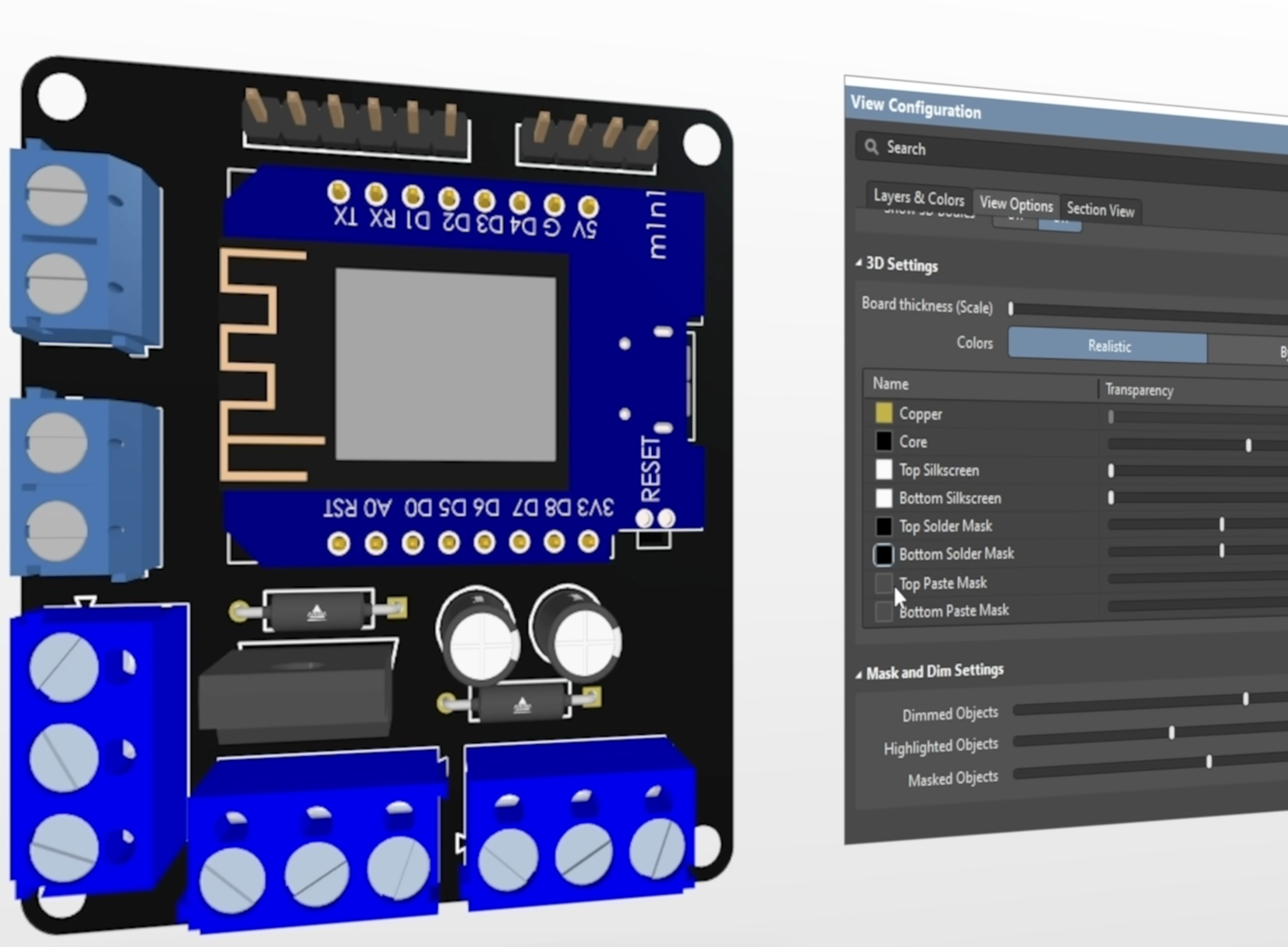
Task: Collapse the Mask and Dim Settings section
Action: pyautogui.click(x=858, y=675)
